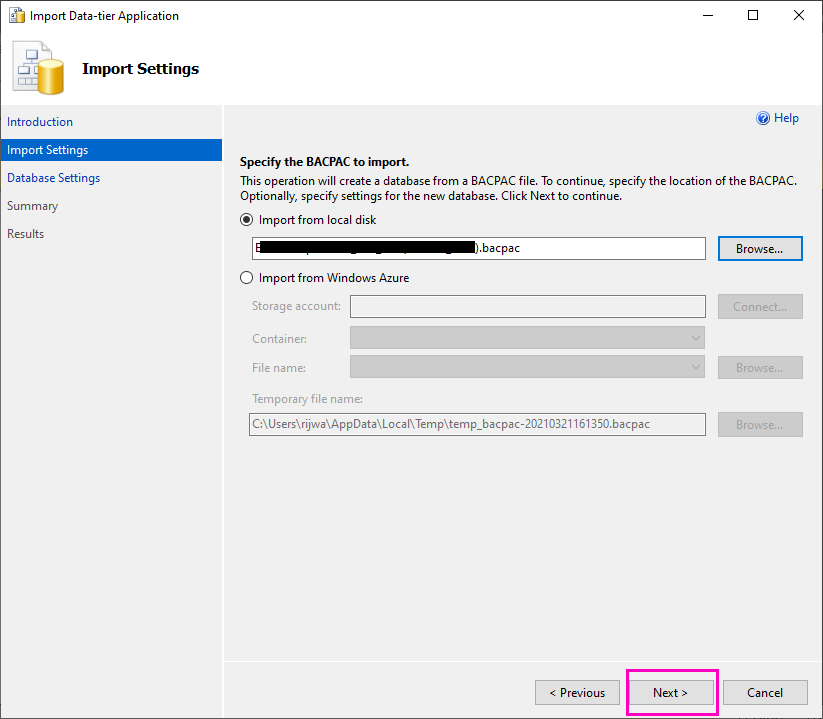Click the Data-tier Application title bar icon

(x=16, y=15)
